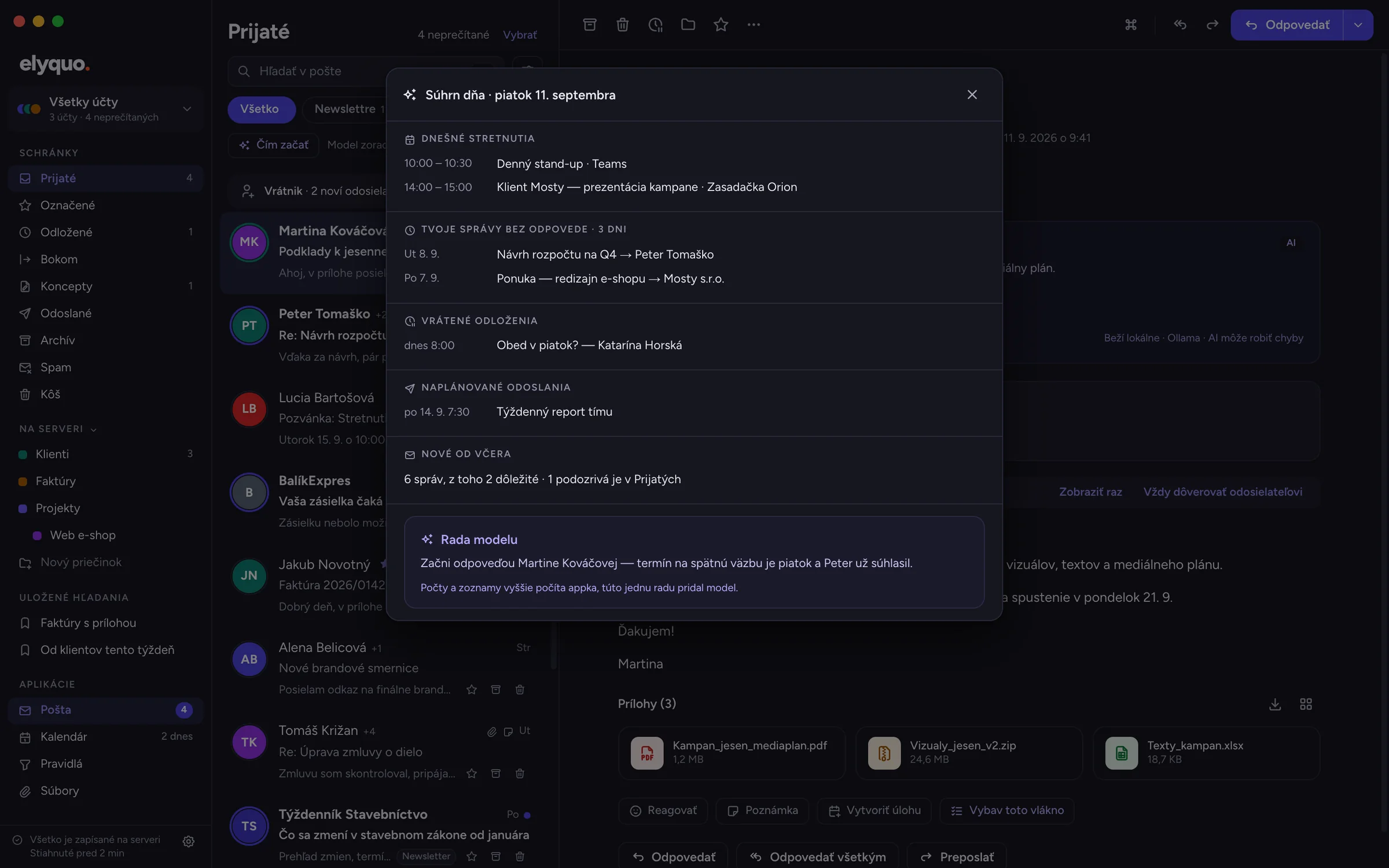
Task: Open saved search Faktúry s prílohou
Action: click(106, 623)
